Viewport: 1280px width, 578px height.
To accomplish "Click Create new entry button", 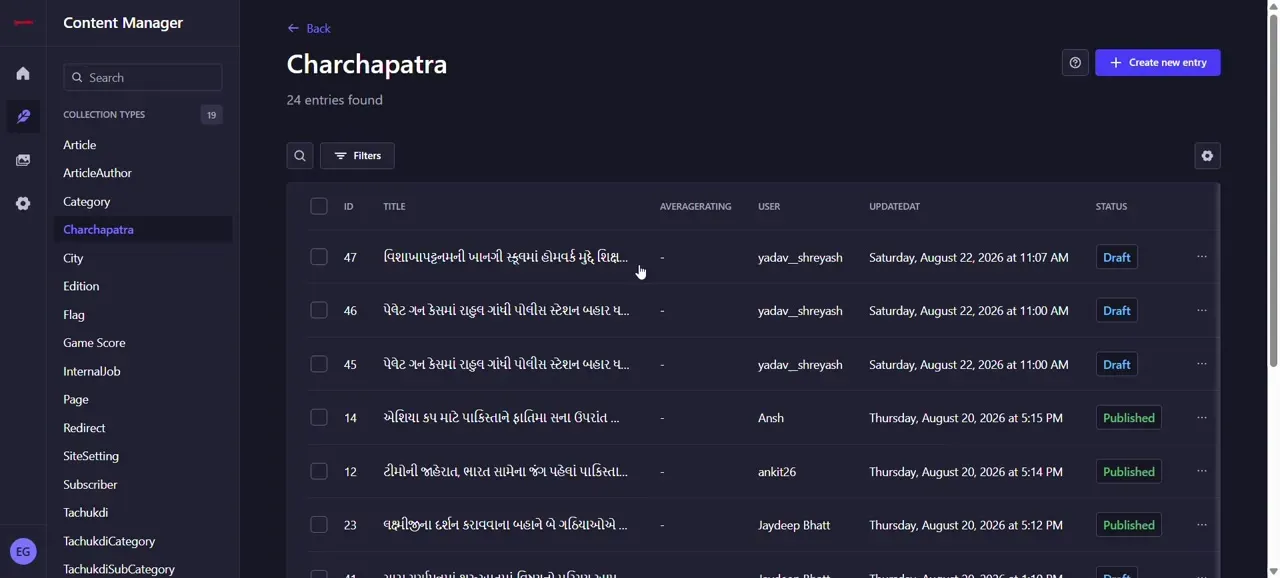I will click(x=1158, y=63).
